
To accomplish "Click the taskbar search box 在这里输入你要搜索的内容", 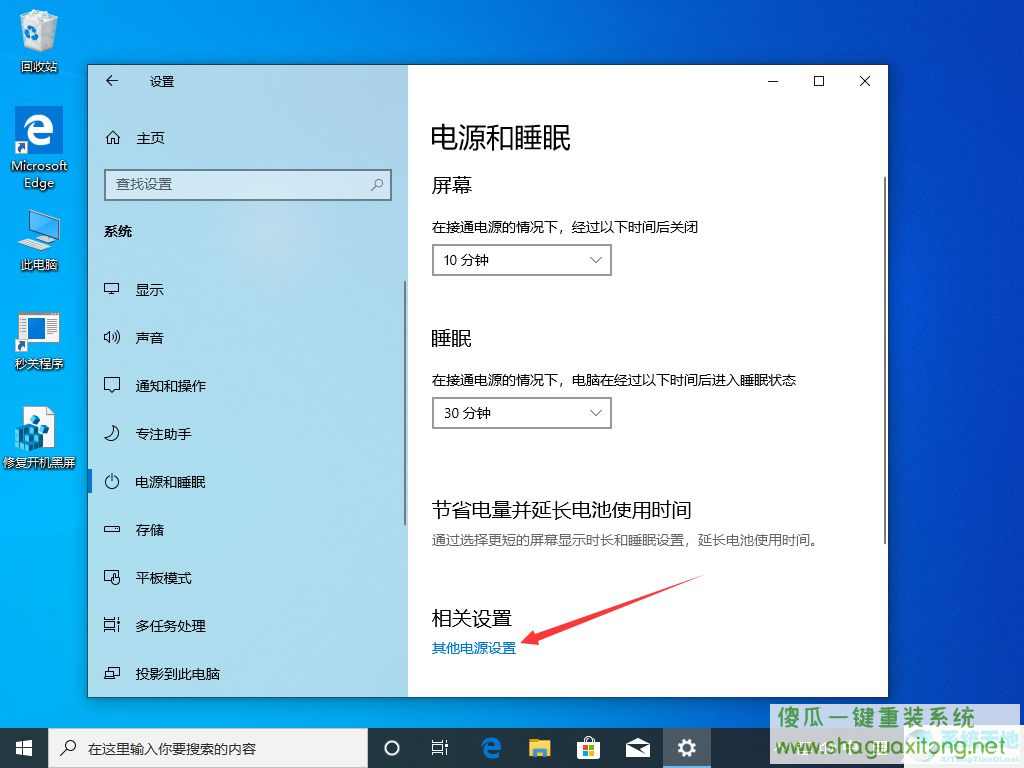I will [208, 748].
